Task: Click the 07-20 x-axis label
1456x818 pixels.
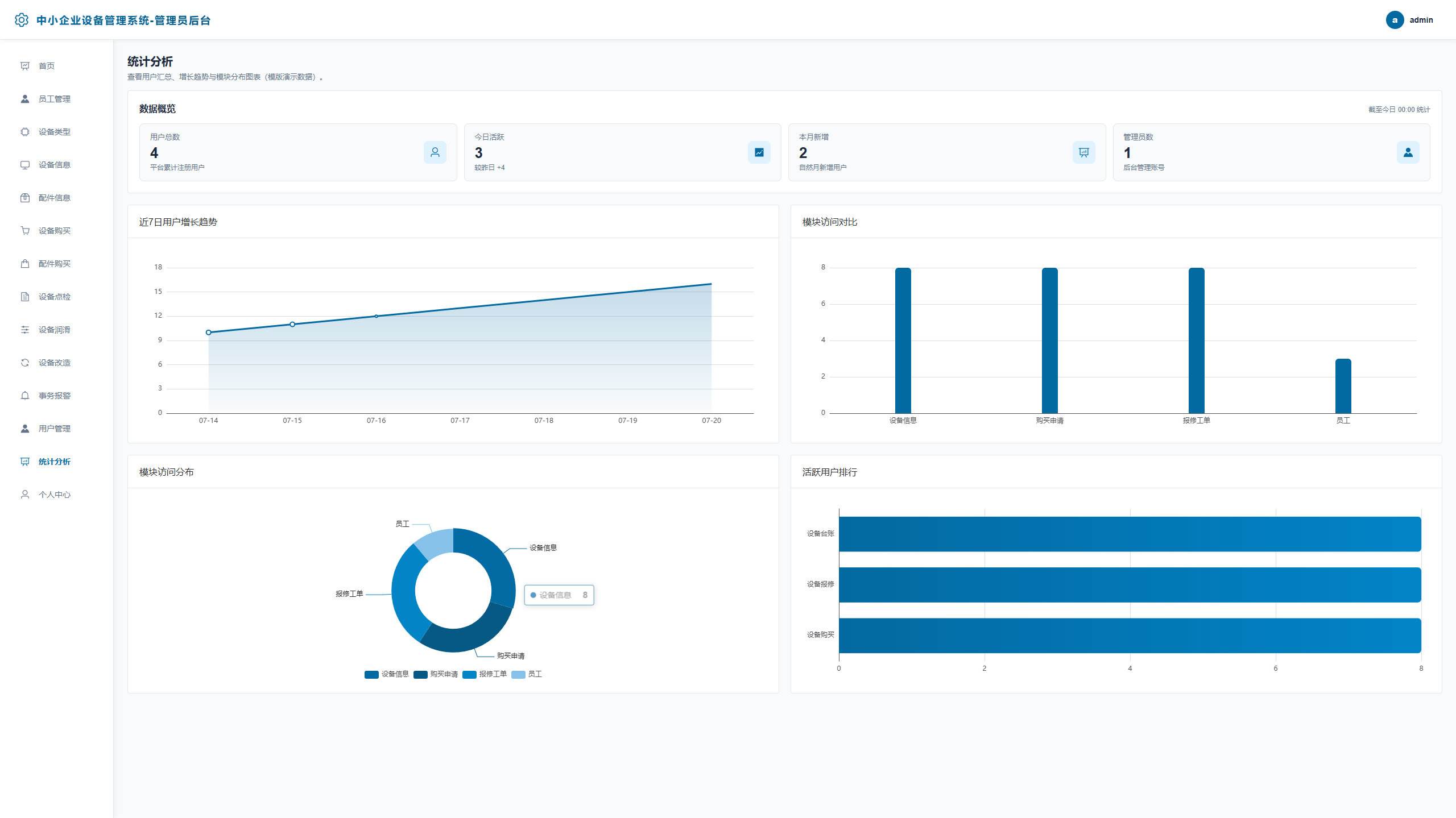Action: pyautogui.click(x=712, y=421)
